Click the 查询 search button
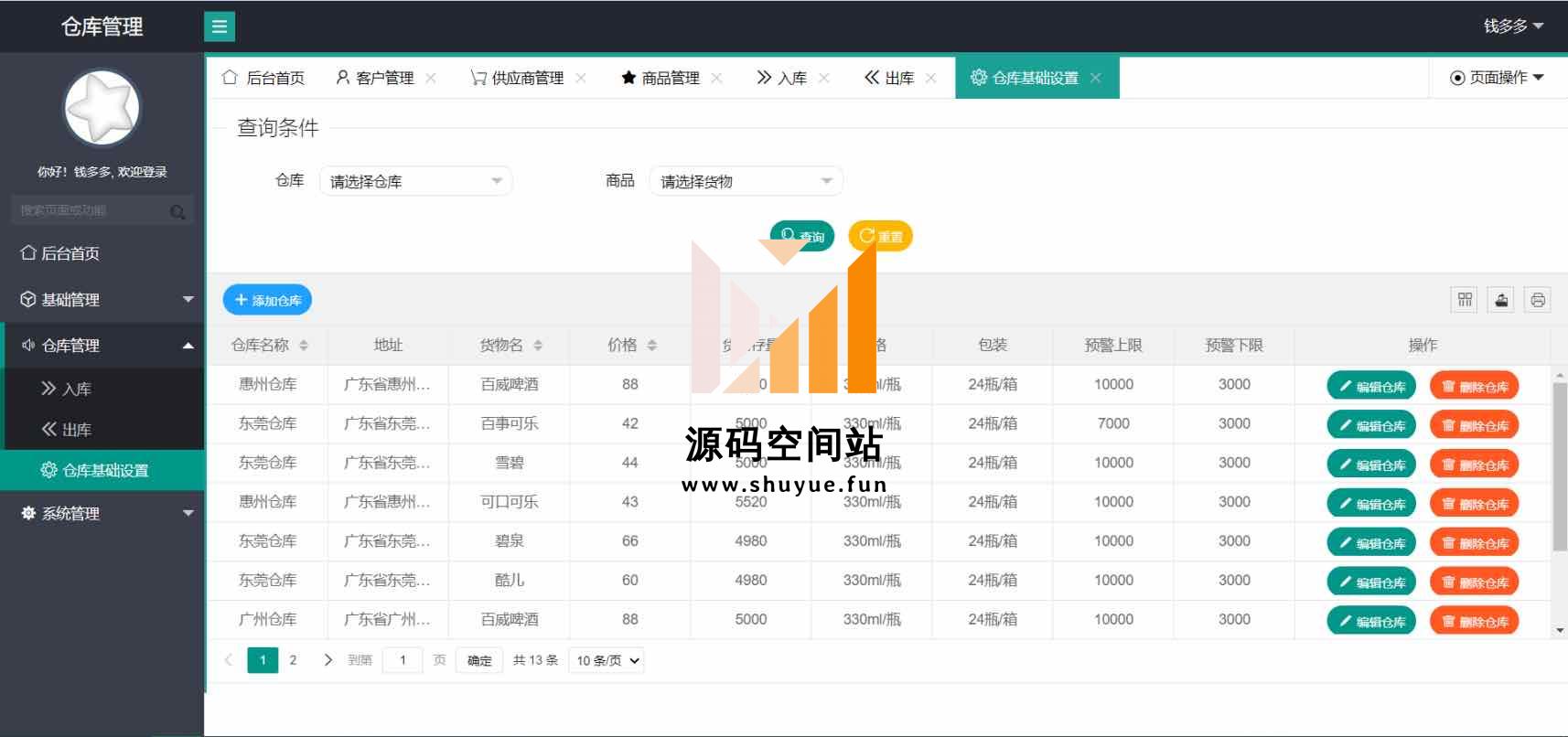This screenshot has width=1568, height=737. pyautogui.click(x=802, y=236)
